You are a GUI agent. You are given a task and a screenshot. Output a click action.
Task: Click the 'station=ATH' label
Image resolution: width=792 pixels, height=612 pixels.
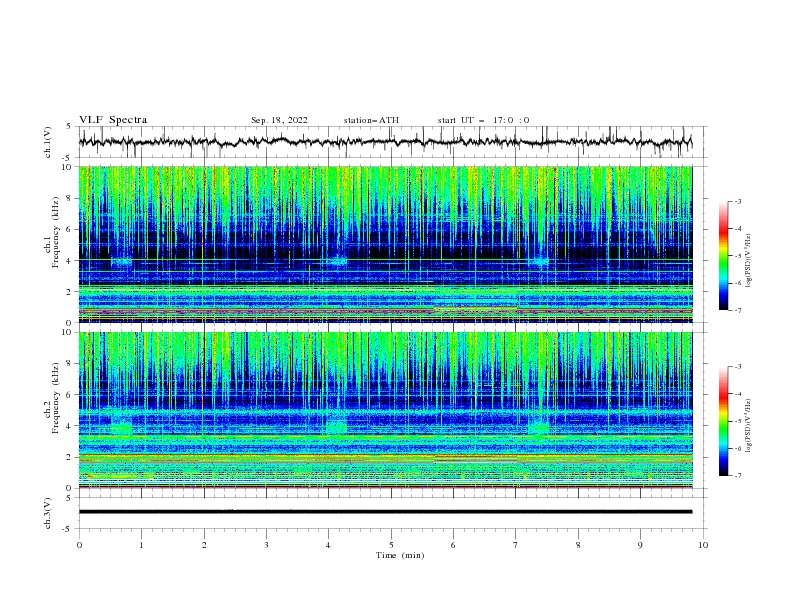[x=371, y=120]
